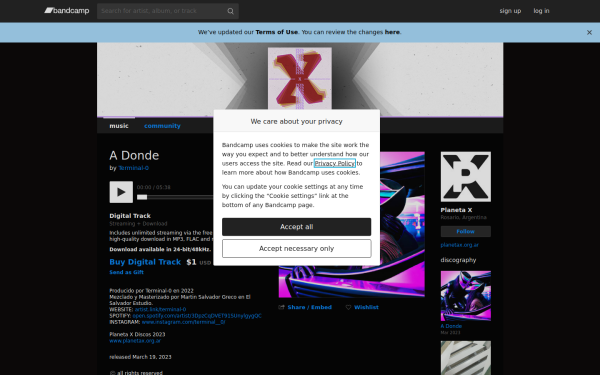The image size is (600, 375).
Task: Switch to the community tab
Action: coord(162,126)
